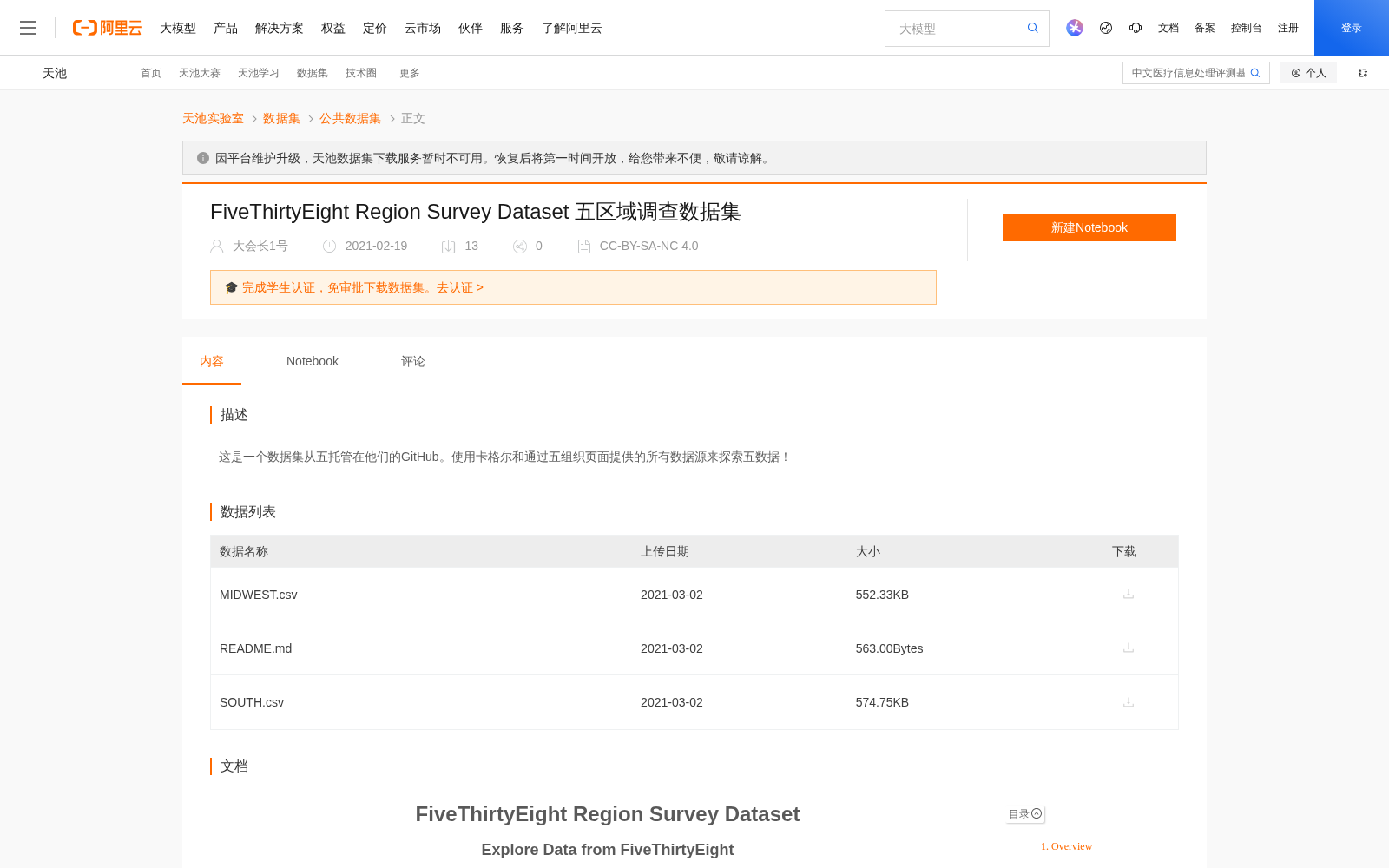Screen dimensions: 1389x868
Task: Open the hamburger menu icon
Action: (28, 28)
